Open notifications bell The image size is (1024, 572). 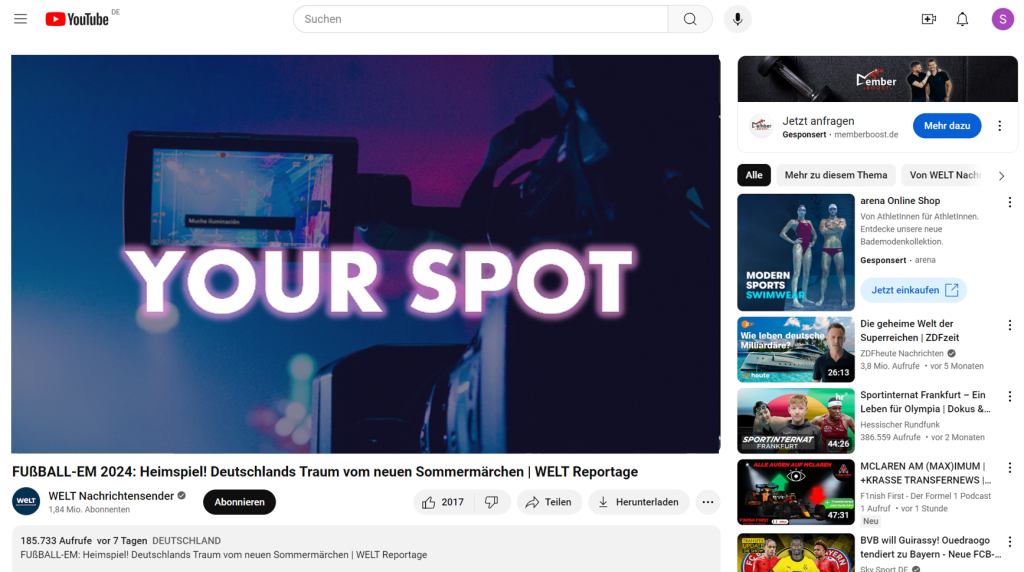[x=962, y=19]
